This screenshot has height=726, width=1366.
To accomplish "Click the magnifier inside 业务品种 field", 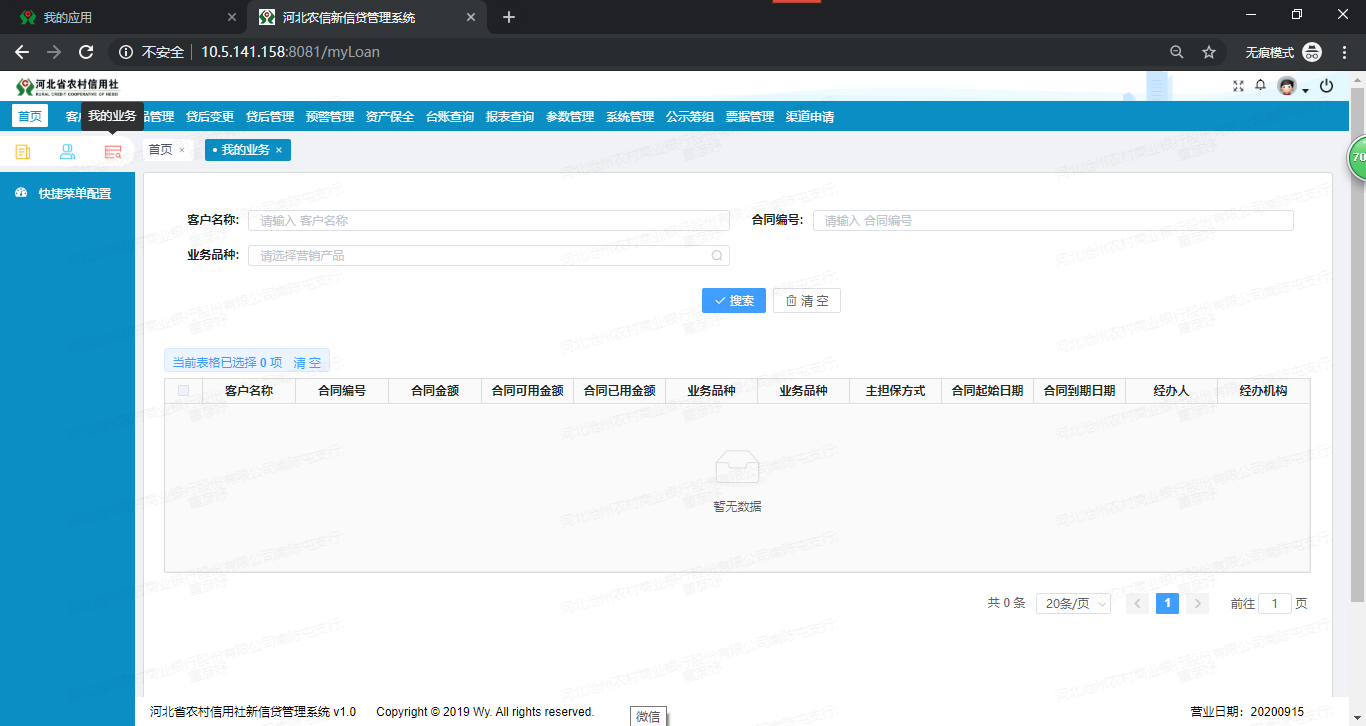I will [716, 255].
